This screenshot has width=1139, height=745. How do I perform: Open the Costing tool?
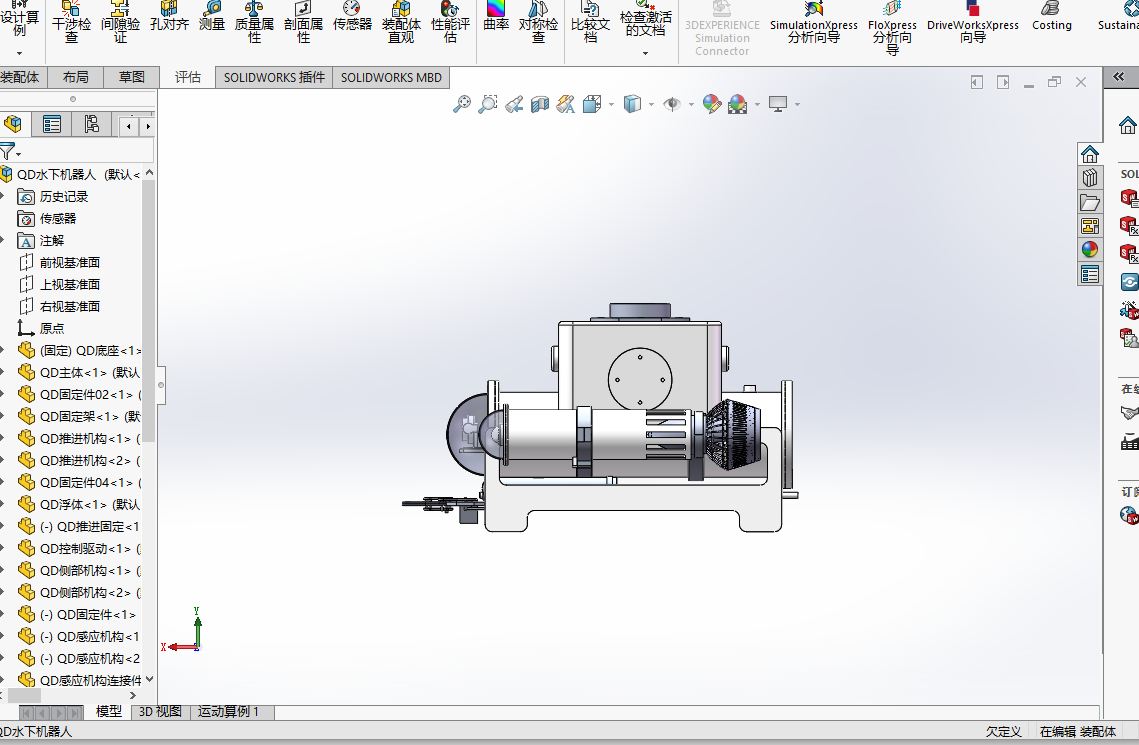point(1051,17)
